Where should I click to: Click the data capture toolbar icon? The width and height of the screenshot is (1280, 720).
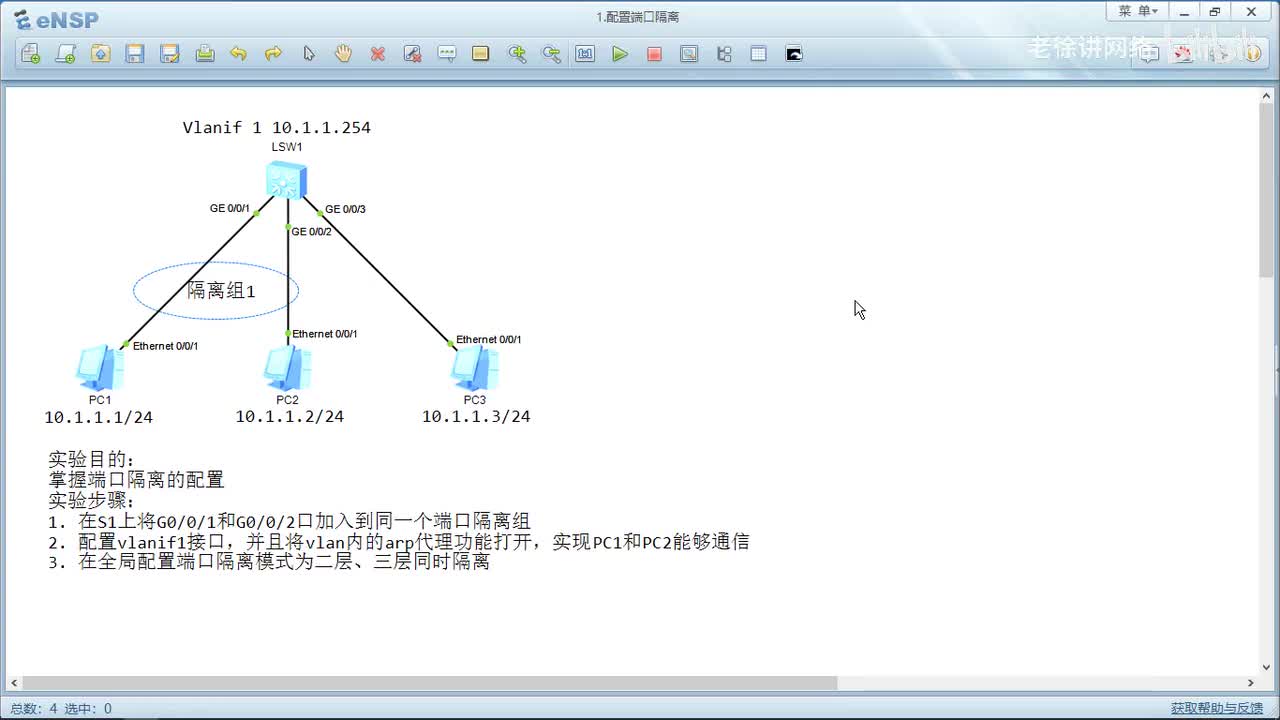tap(689, 54)
